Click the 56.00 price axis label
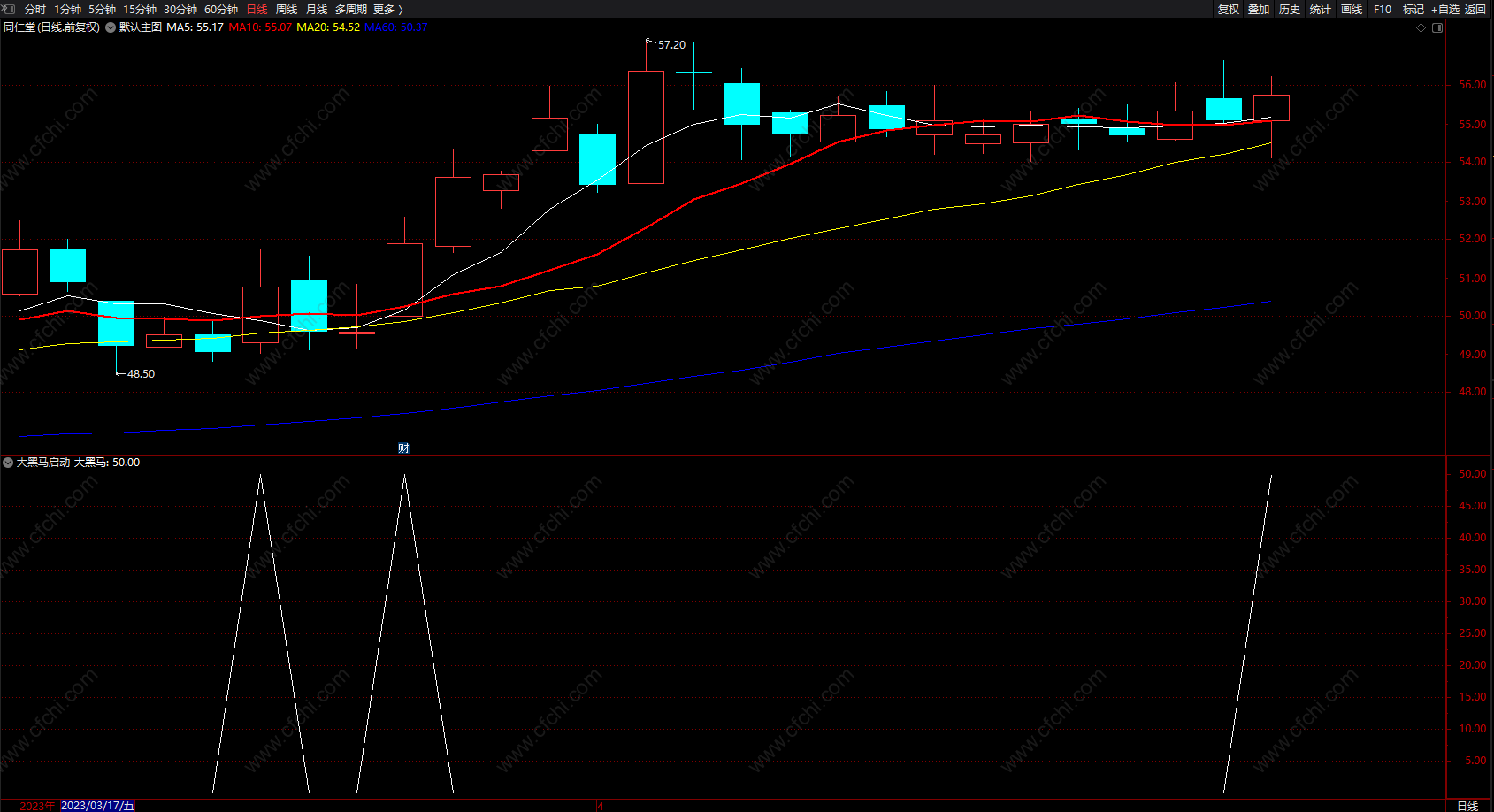This screenshot has width=1494, height=812. [x=1473, y=85]
